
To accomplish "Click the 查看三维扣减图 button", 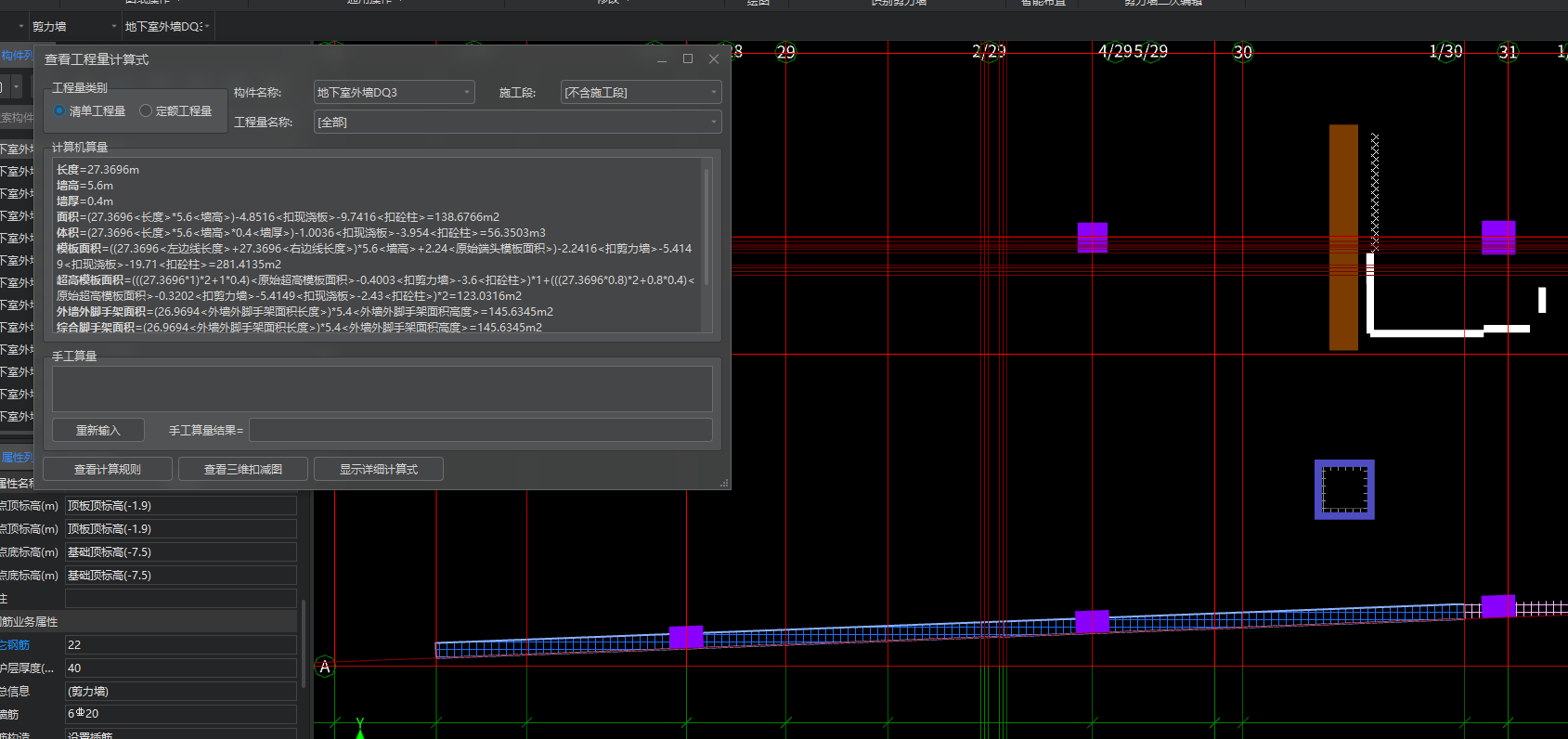I will click(x=243, y=469).
